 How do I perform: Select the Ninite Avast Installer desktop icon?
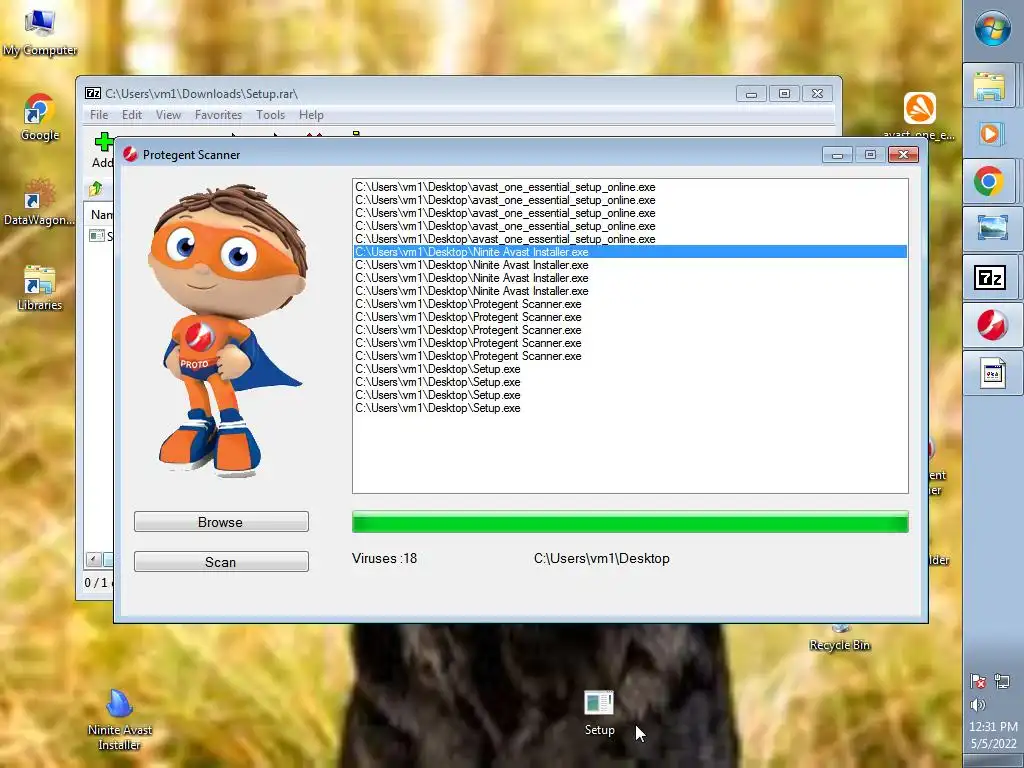120,720
